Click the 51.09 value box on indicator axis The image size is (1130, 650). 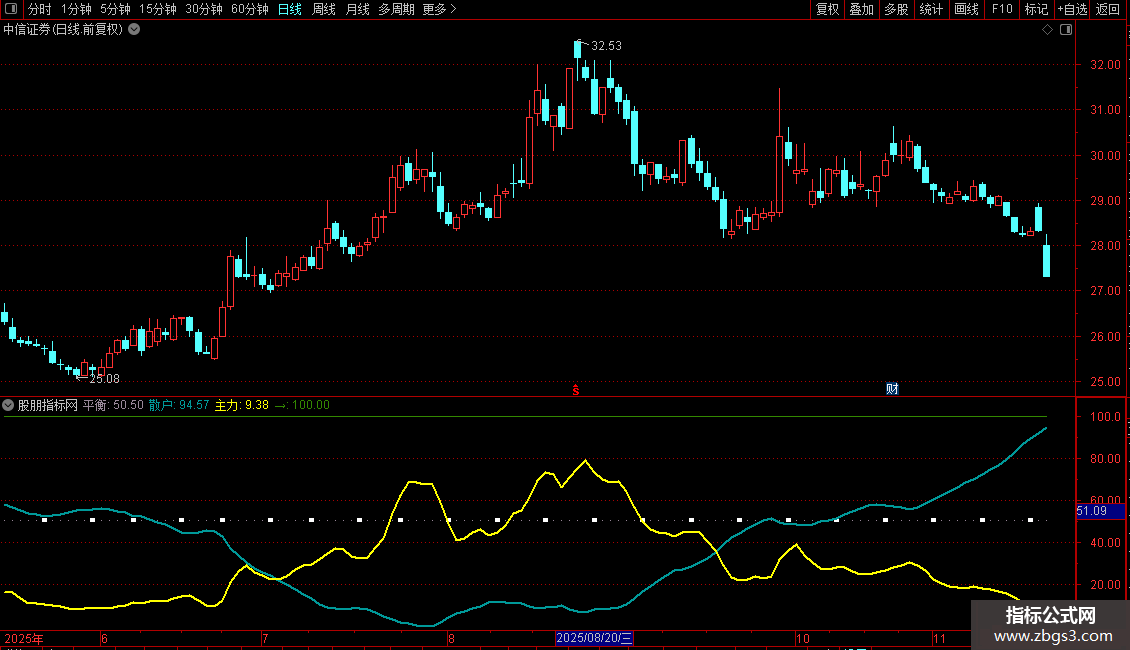tap(1100, 511)
